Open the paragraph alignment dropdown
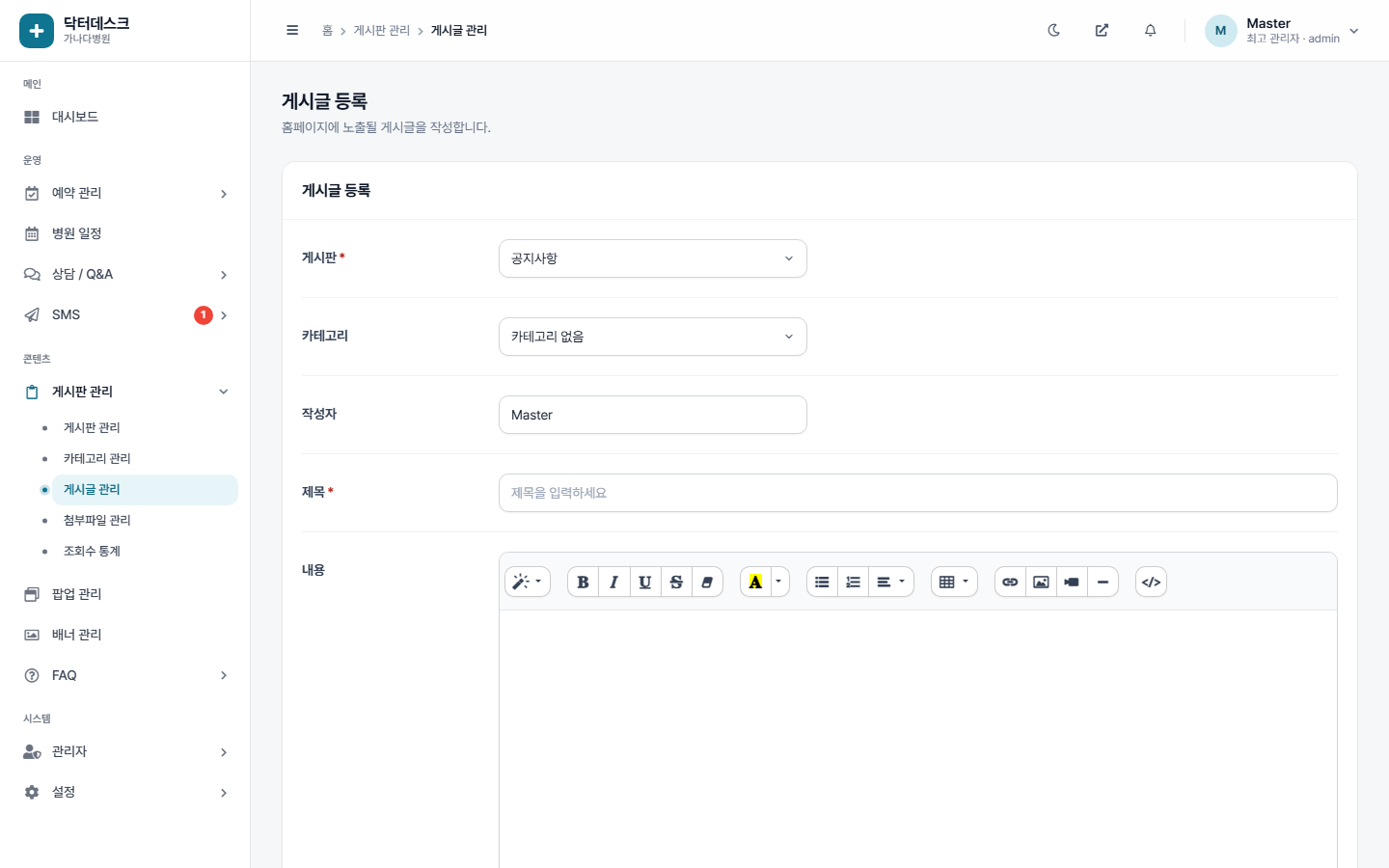The height and width of the screenshot is (868, 1389). (891, 582)
